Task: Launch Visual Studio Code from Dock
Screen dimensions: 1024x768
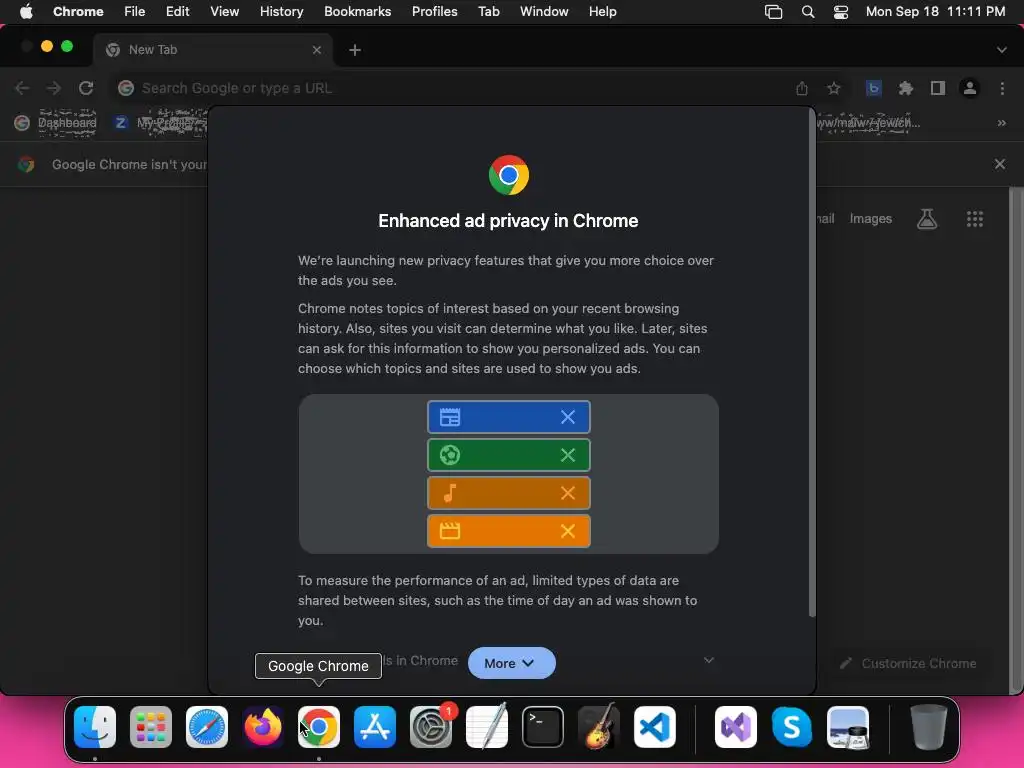Action: pos(655,727)
